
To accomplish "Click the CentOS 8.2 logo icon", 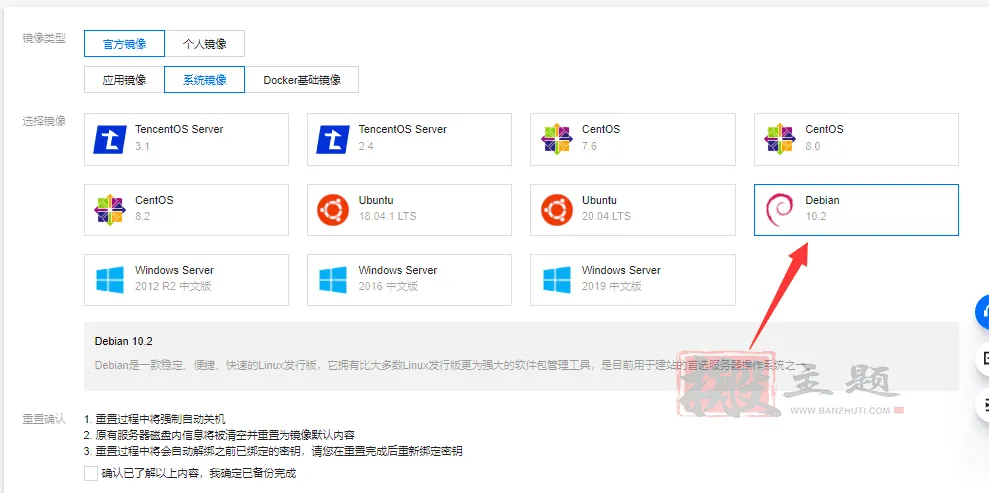I will coord(110,210).
